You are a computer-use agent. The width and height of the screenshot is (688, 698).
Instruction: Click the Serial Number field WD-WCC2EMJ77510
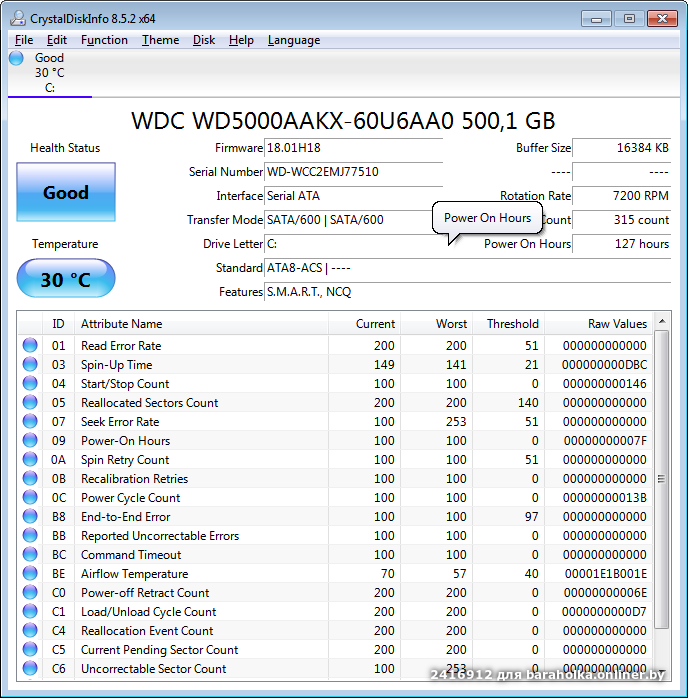click(353, 172)
